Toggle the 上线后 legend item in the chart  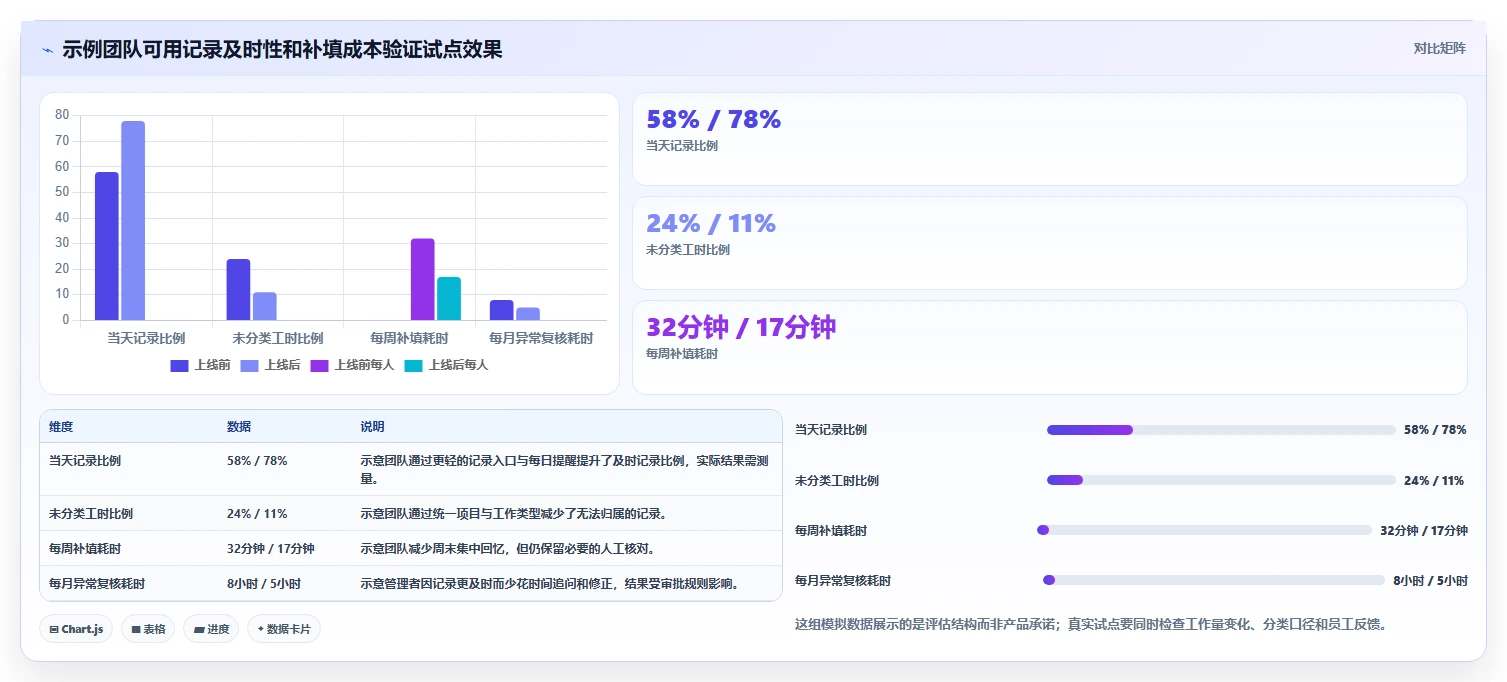270,365
